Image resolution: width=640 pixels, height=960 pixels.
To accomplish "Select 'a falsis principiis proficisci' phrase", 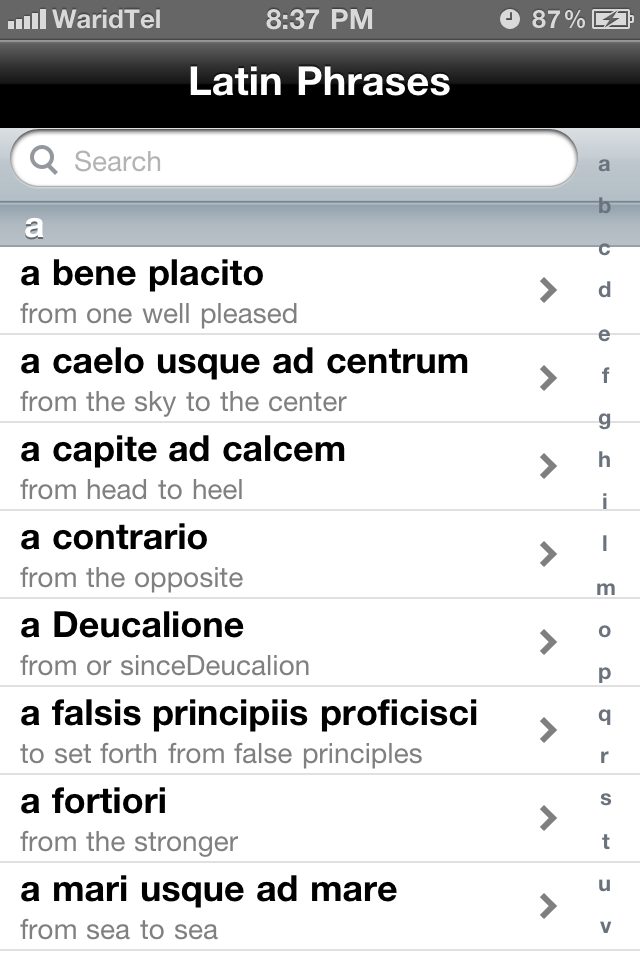I will (270, 730).
